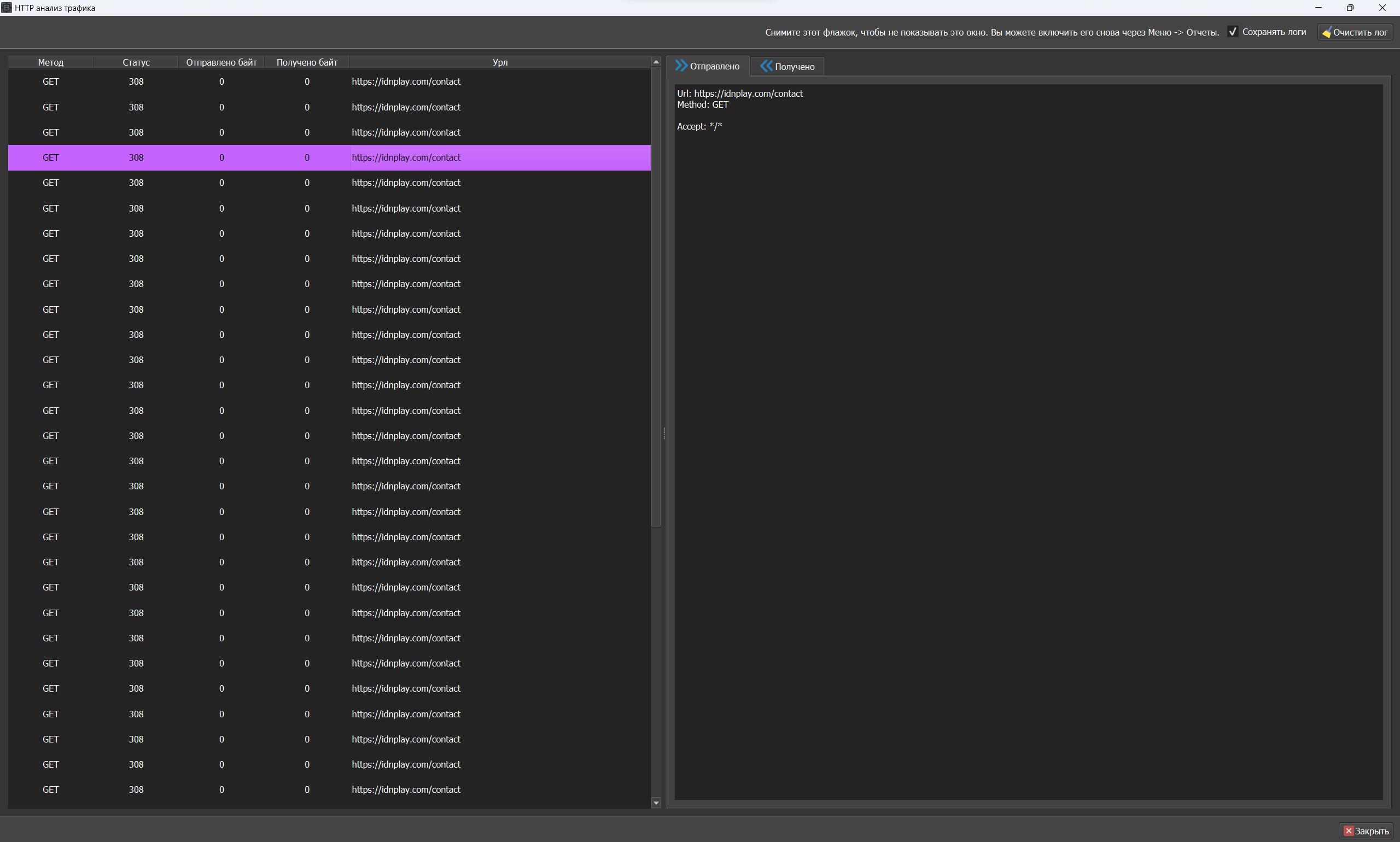Screen dimensions: 1400x842
Task: Click the broom icon on Очистить лог
Action: pyautogui.click(x=1326, y=32)
